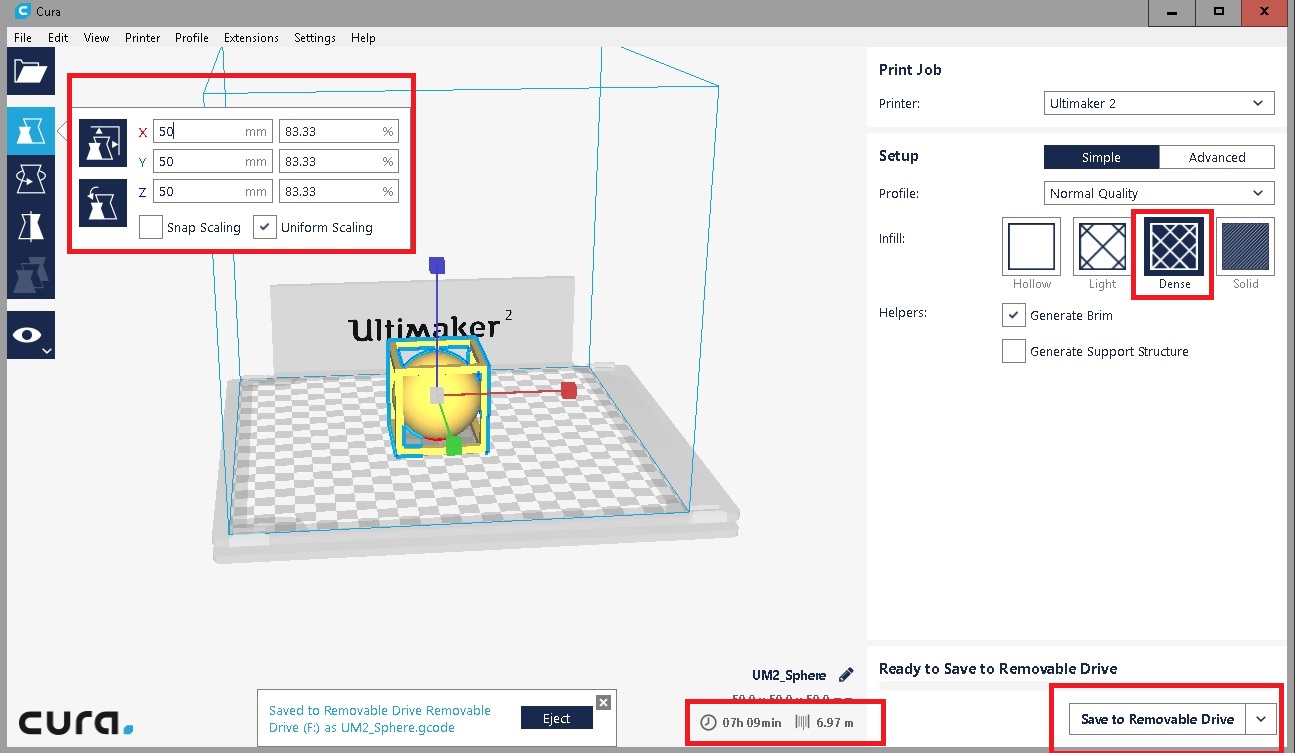Viewport: 1295px width, 753px height.
Task: Click the Scale to Max icon button
Action: click(x=103, y=143)
